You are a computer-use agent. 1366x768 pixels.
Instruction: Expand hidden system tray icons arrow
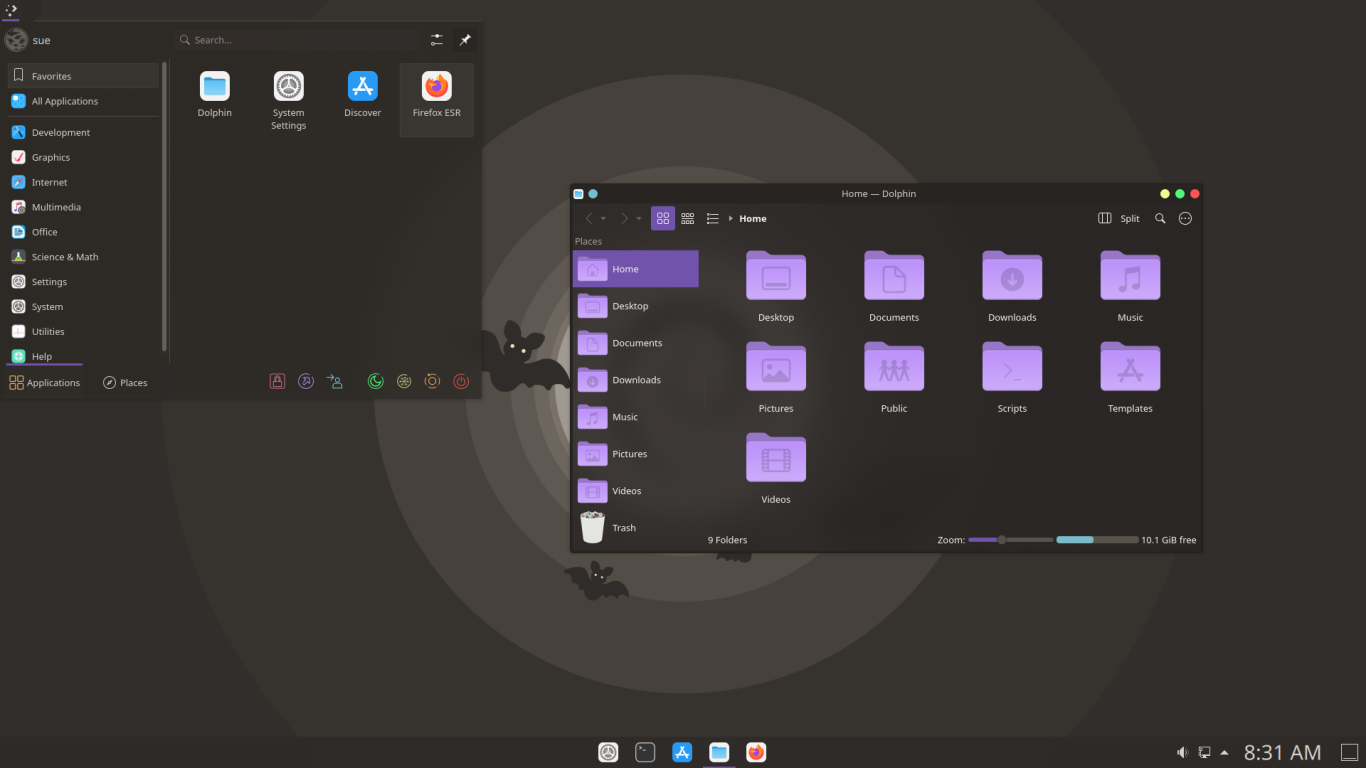click(x=1225, y=752)
